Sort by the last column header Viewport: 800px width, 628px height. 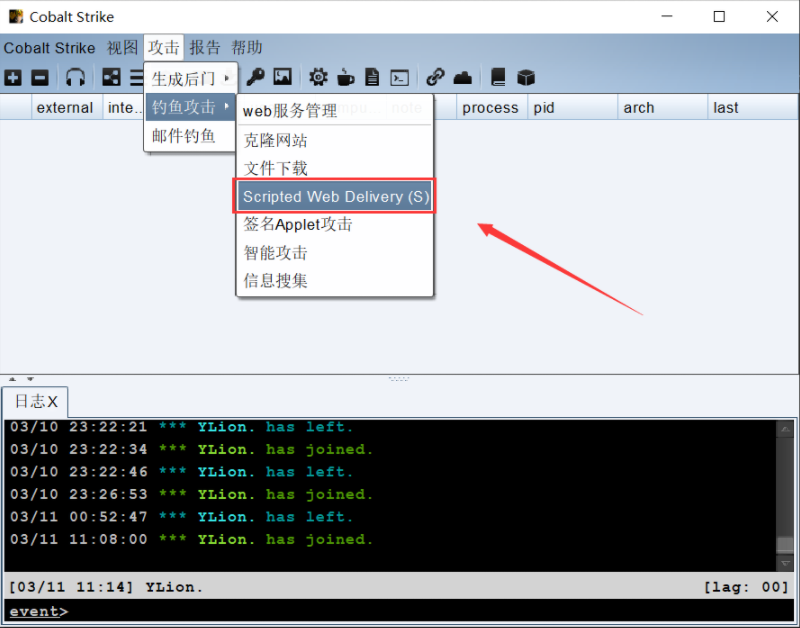[x=753, y=108]
